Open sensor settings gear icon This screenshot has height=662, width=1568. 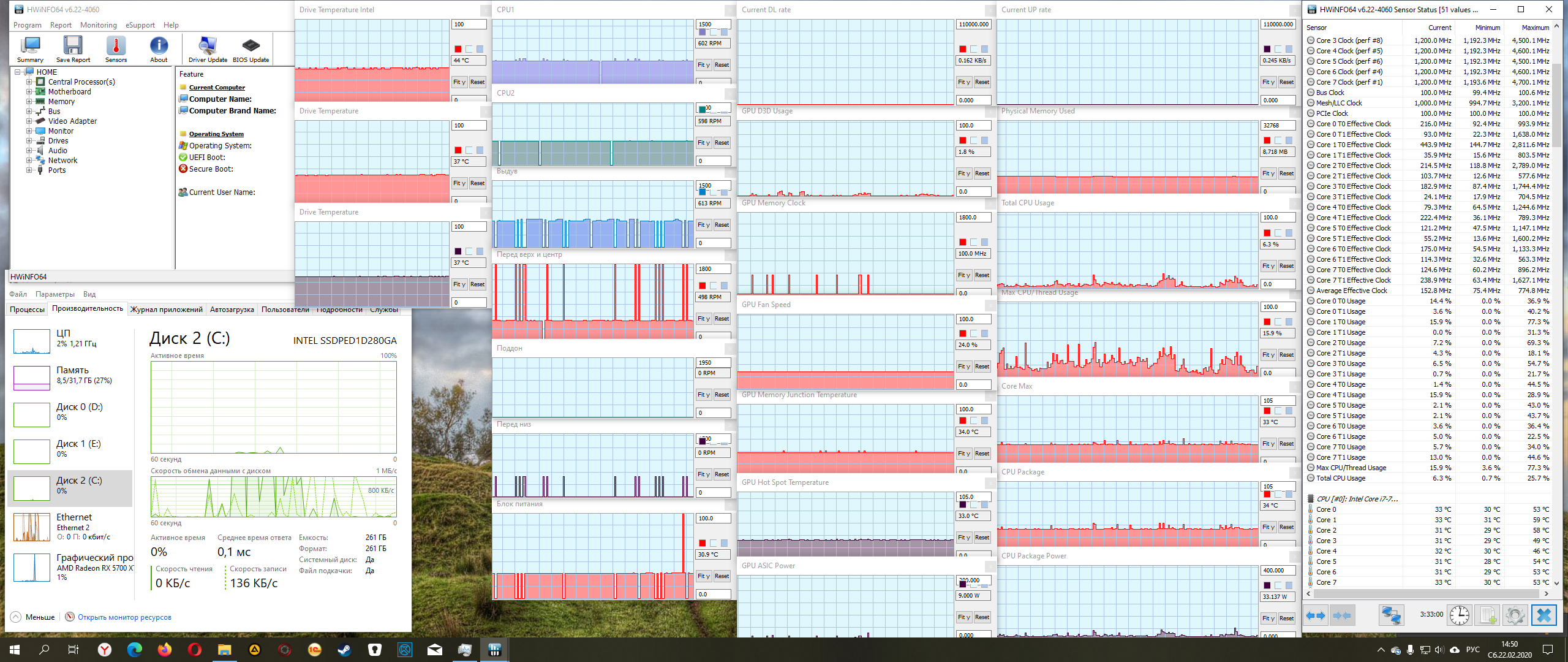point(1515,615)
